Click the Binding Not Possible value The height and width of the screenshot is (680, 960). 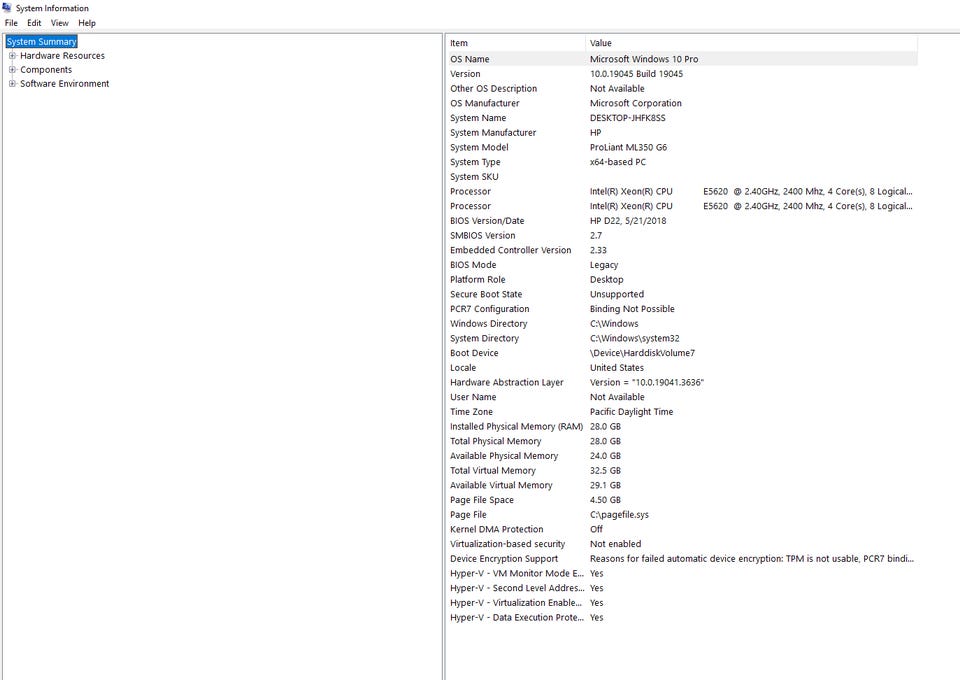(x=632, y=309)
